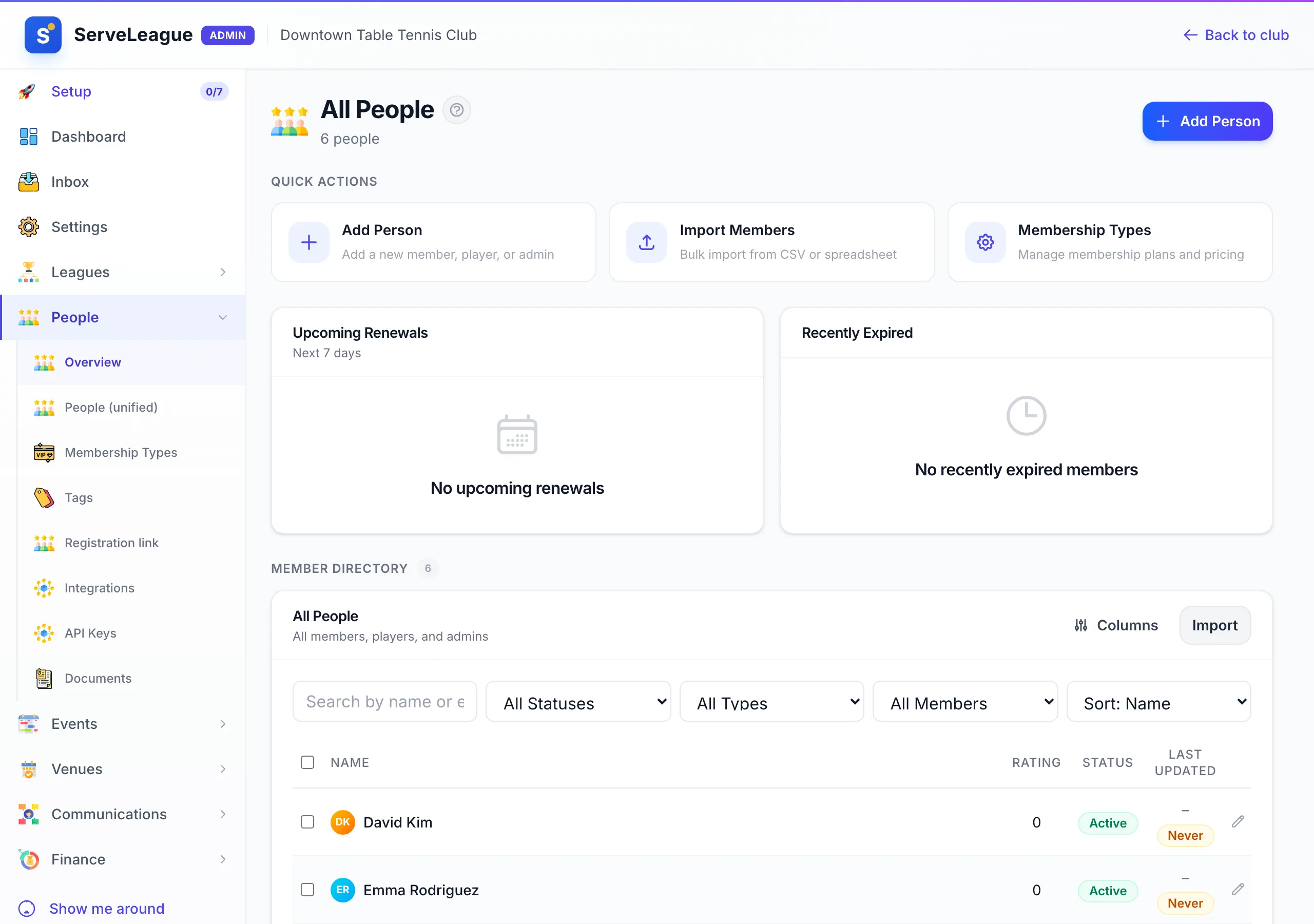Click the Documents clipboard icon
This screenshot has width=1314, height=924.
(x=44, y=679)
